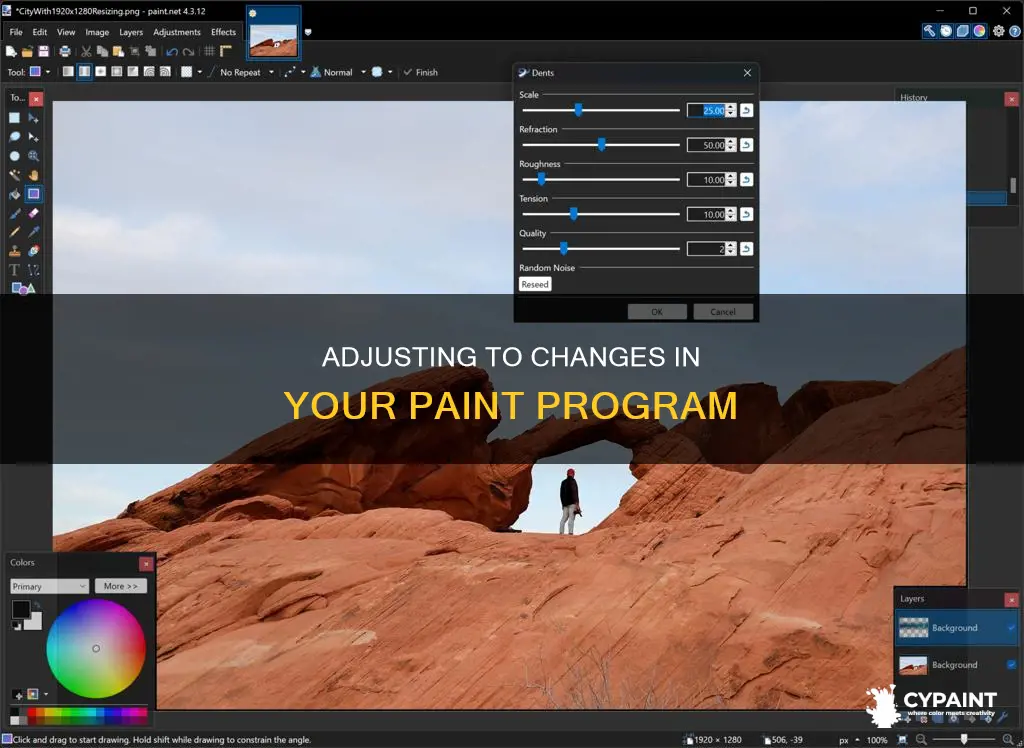Screen dimensions: 1024x748
Task: Open the File menu
Action: coord(16,32)
